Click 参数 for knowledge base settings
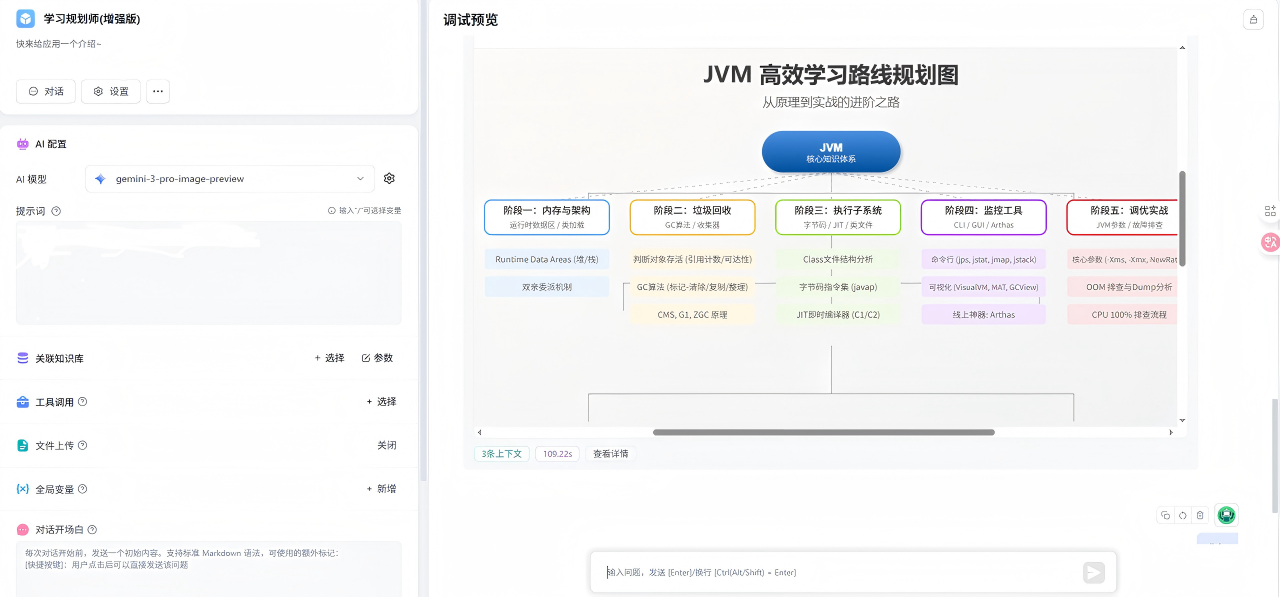 [x=377, y=358]
